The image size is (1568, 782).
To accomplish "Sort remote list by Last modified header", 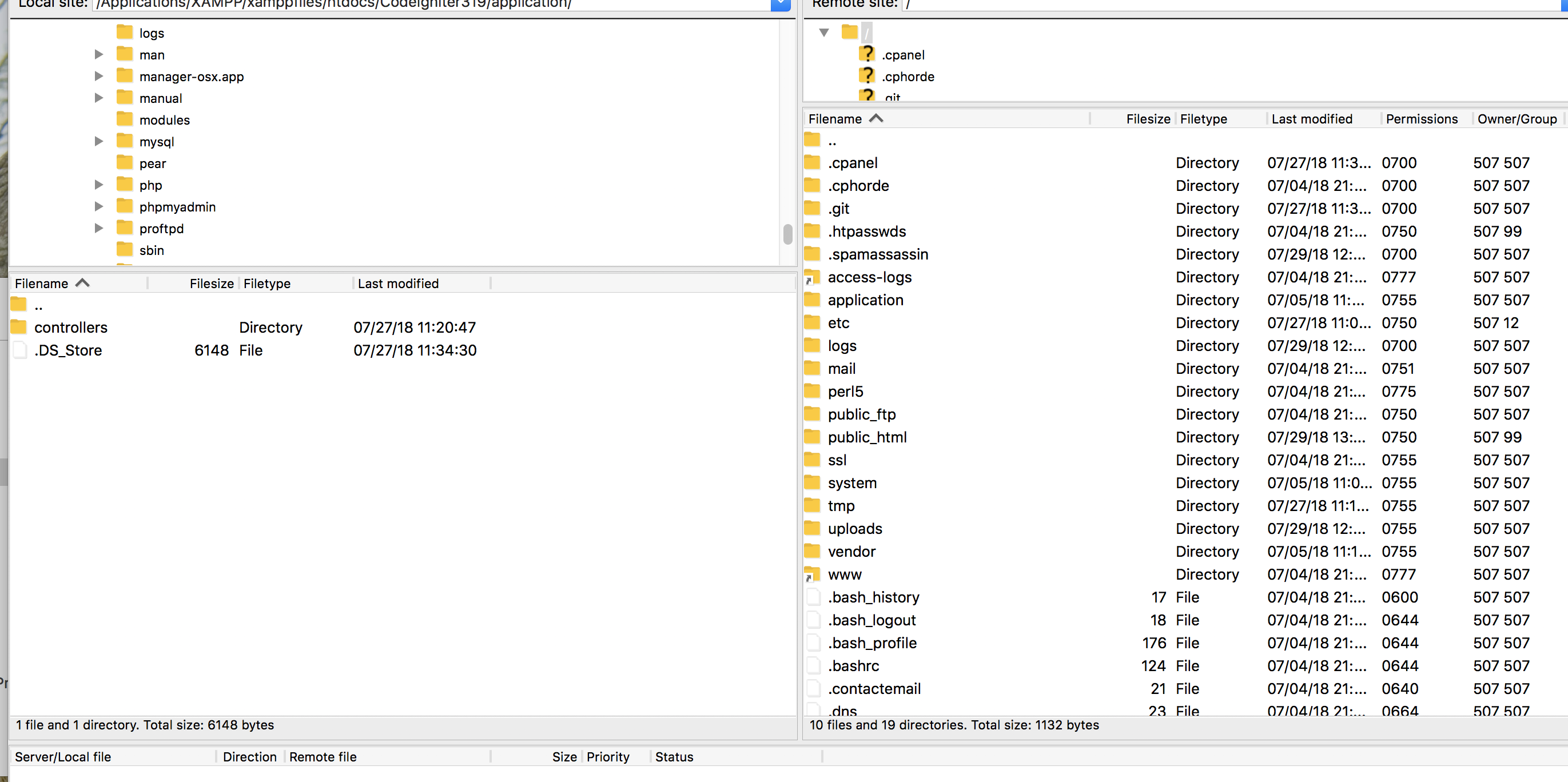I will 1324,119.
